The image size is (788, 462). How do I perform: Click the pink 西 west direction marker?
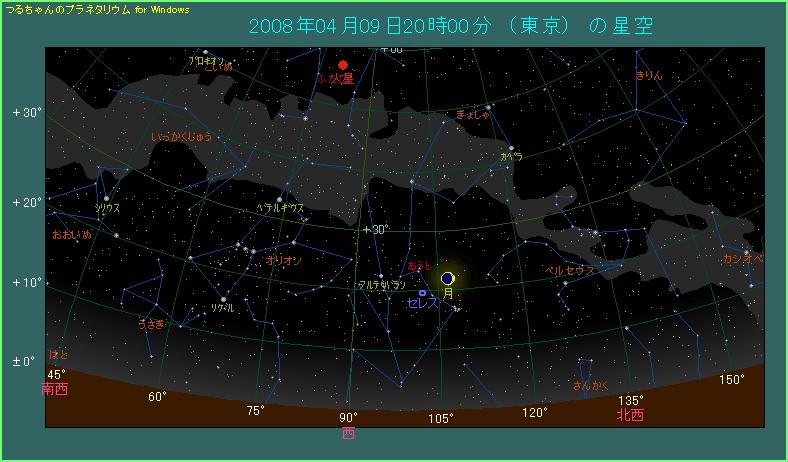click(348, 433)
